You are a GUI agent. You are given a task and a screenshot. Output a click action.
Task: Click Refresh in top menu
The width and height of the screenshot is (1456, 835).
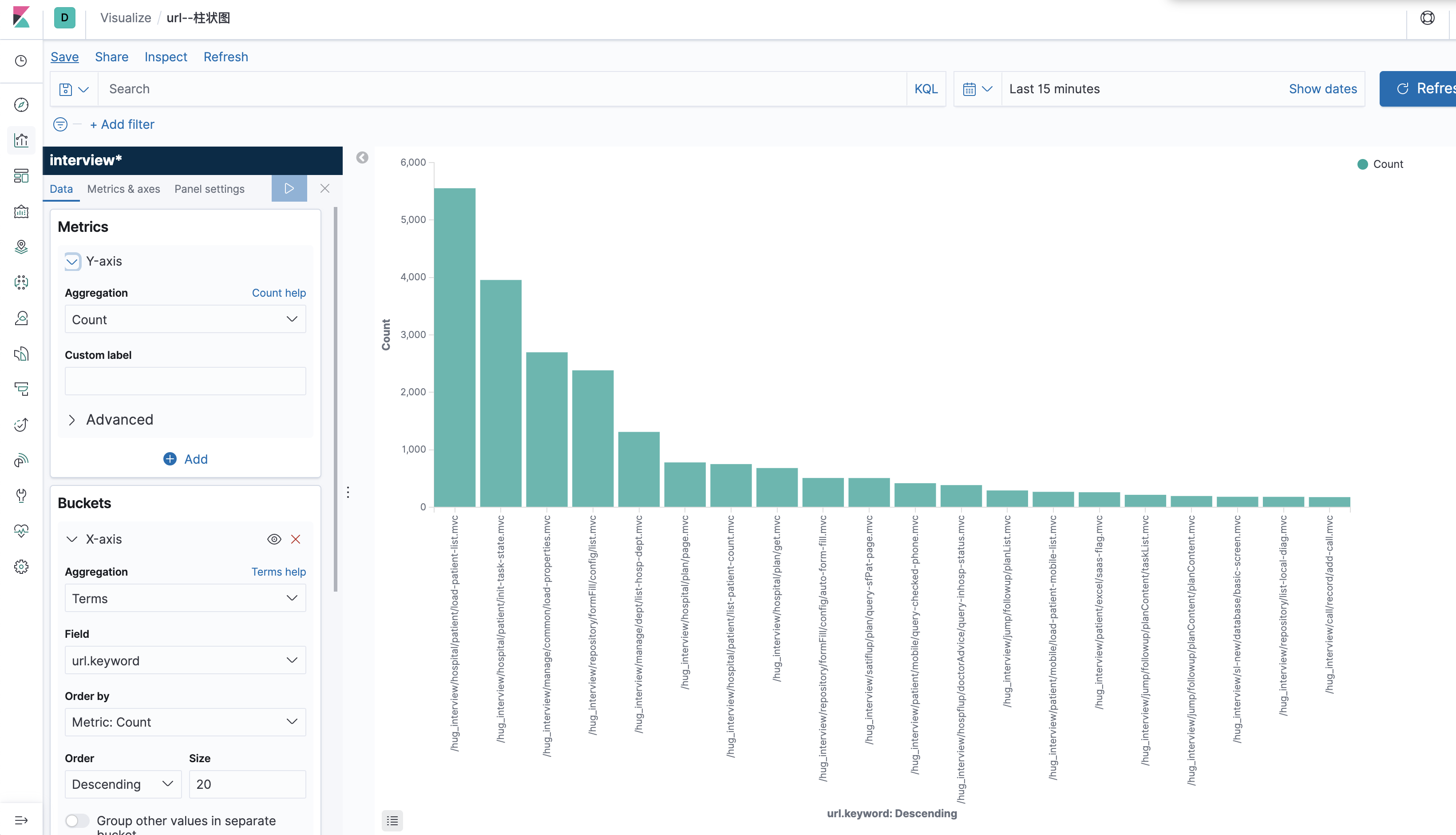(x=226, y=57)
